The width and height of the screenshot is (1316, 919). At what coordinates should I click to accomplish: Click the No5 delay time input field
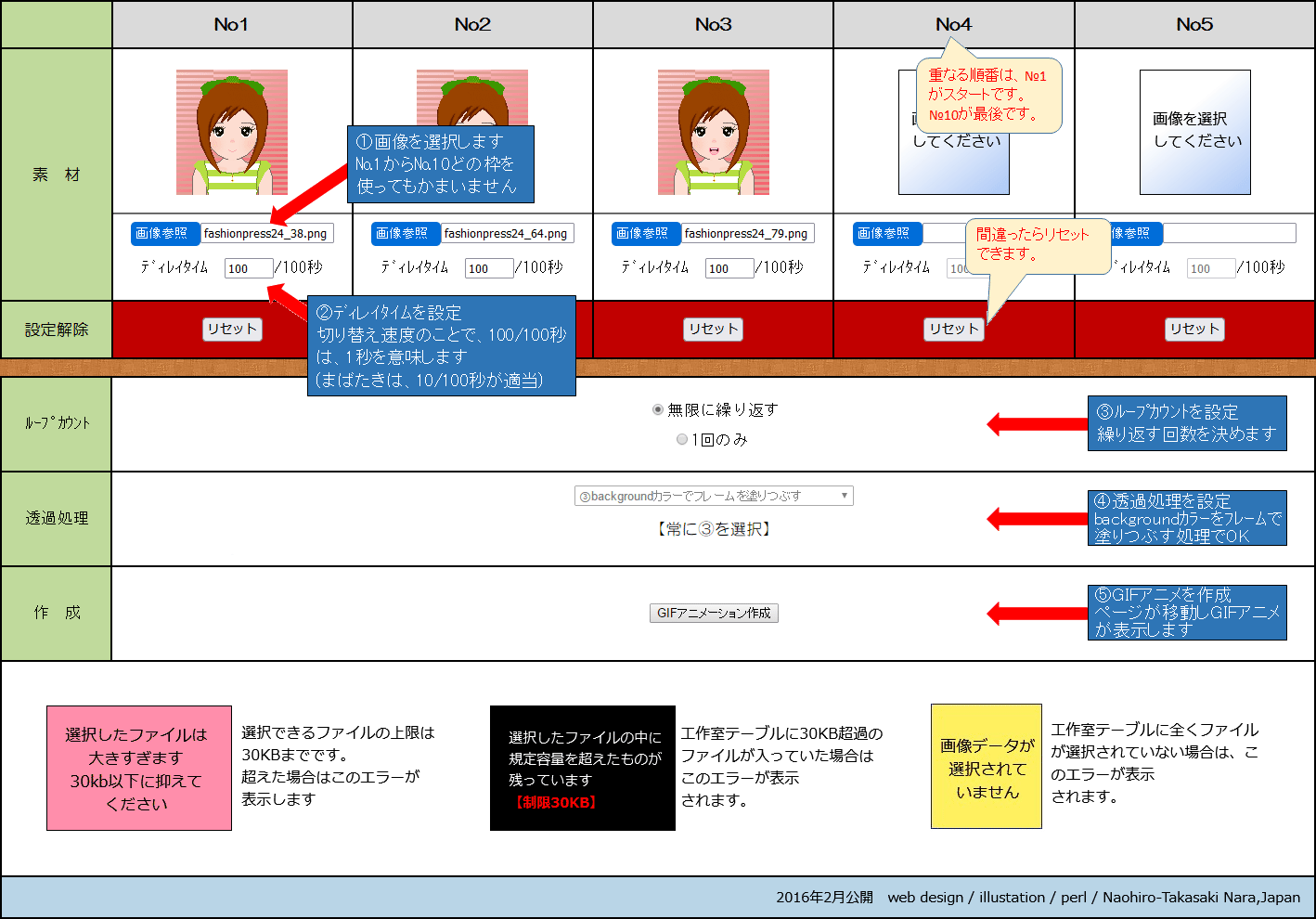point(1210,268)
